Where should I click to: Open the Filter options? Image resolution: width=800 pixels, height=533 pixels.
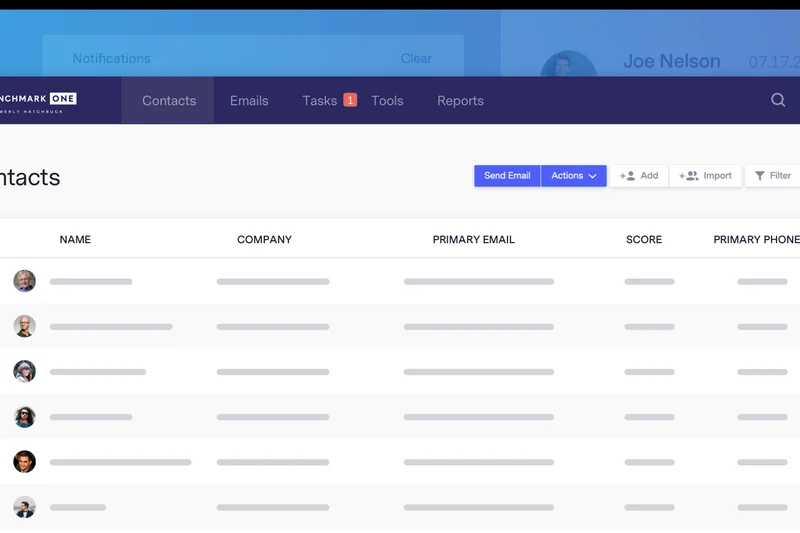[773, 176]
